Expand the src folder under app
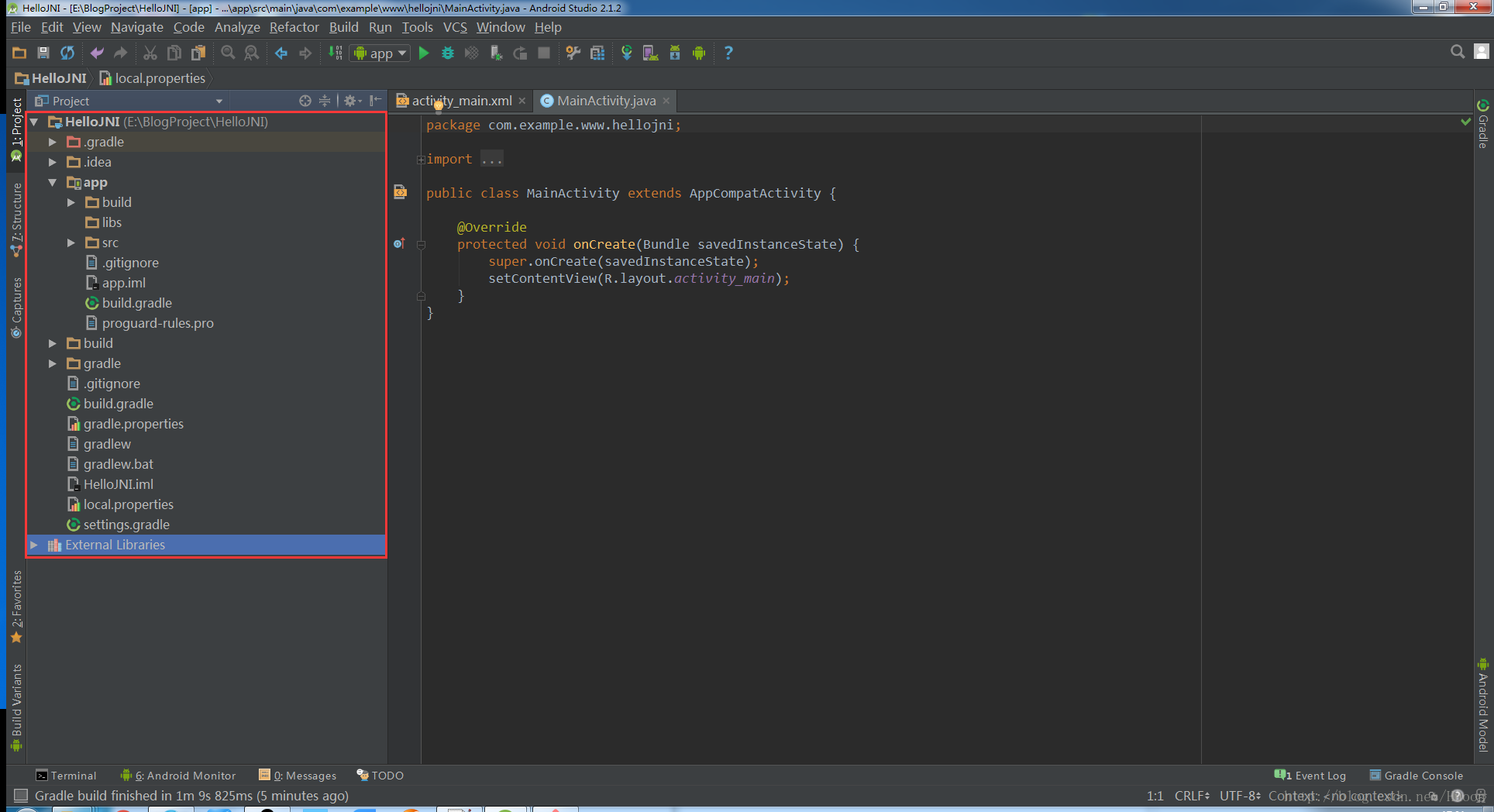The image size is (1494, 812). click(71, 243)
